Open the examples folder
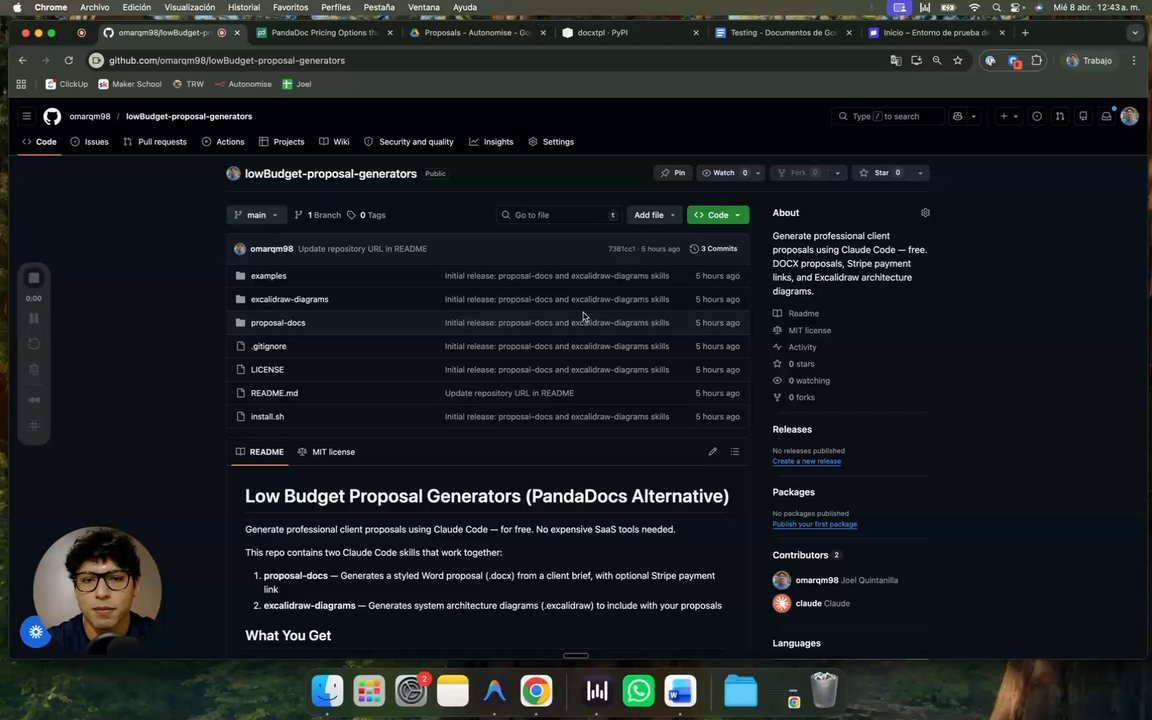1152x720 pixels. pyautogui.click(x=268, y=276)
